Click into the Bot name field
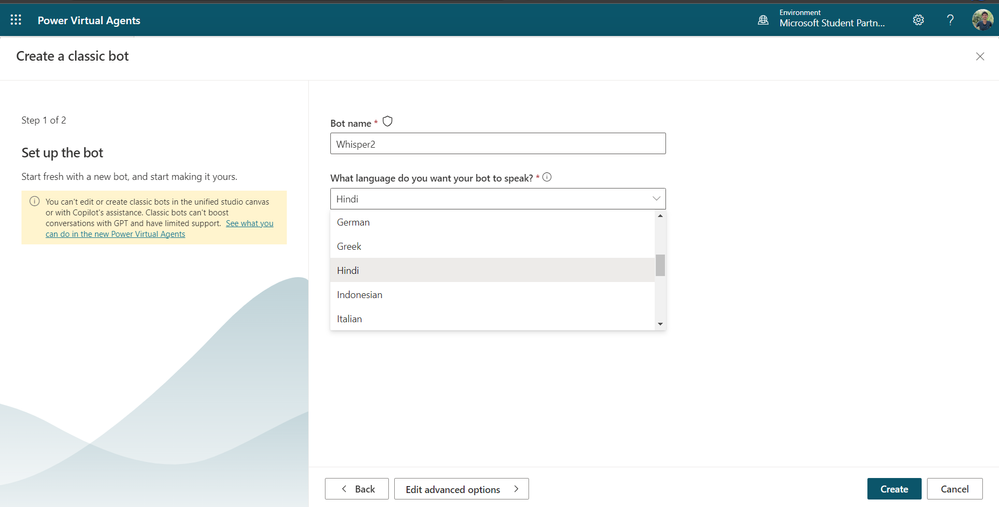 (x=498, y=143)
